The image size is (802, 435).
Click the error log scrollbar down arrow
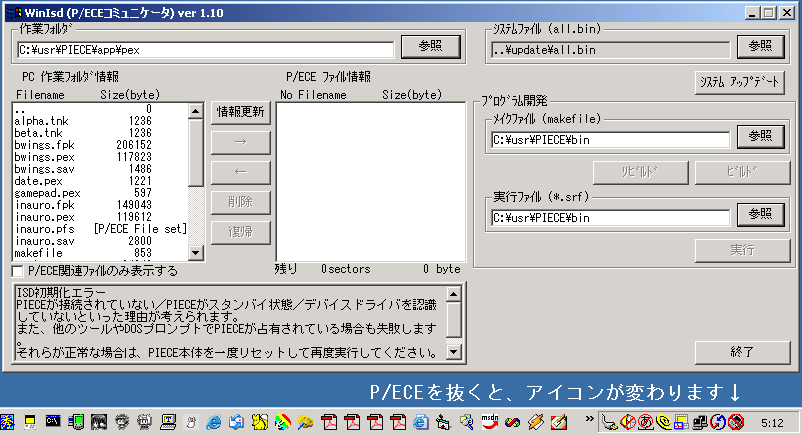(454, 352)
